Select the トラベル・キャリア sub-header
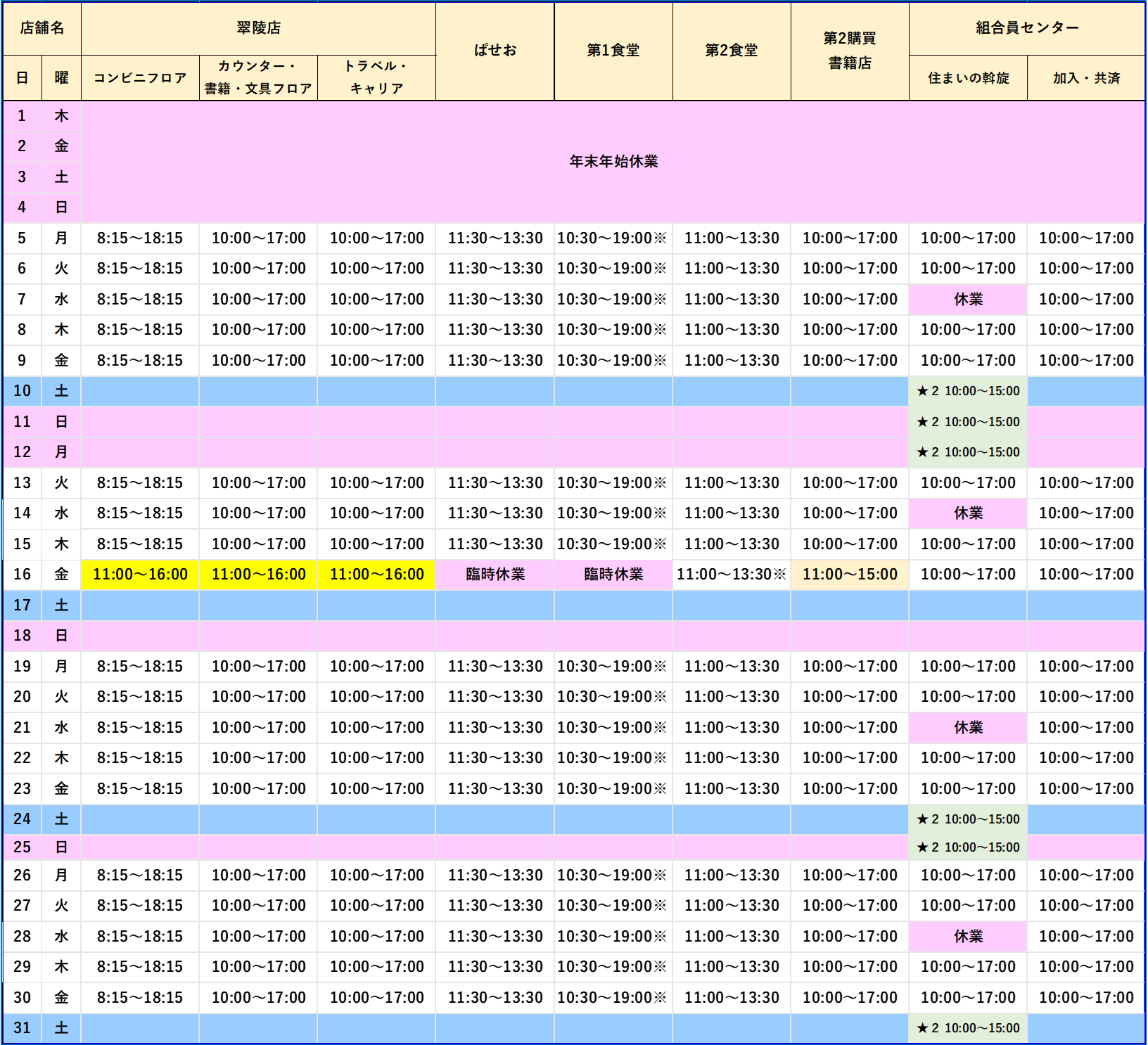Screen dimensions: 1148x1045 [376, 77]
